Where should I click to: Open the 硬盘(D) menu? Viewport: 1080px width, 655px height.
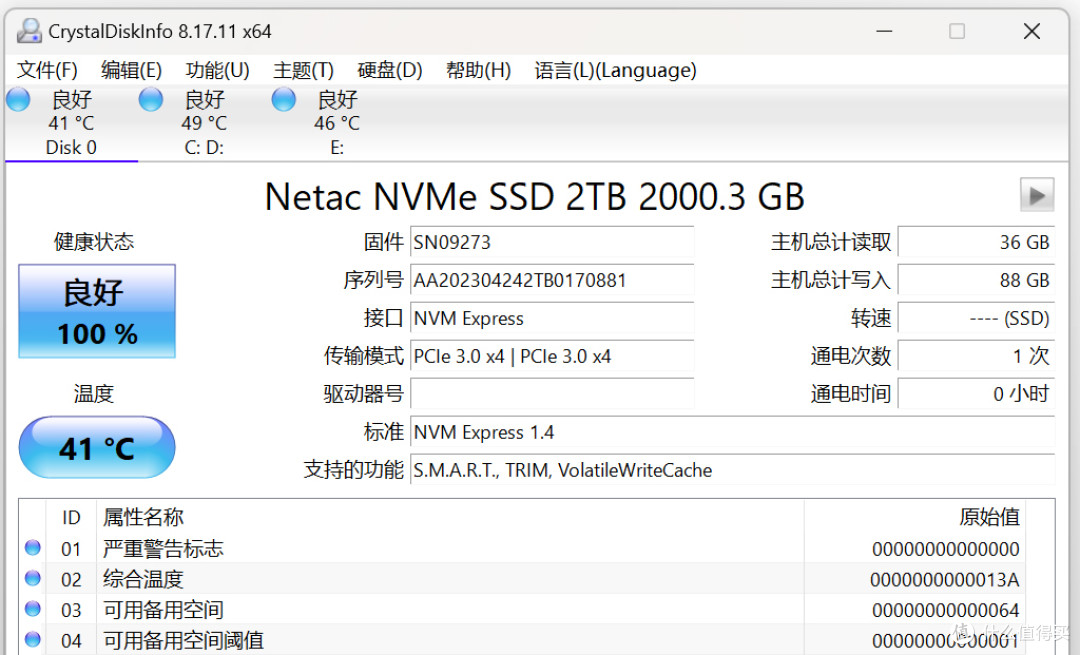pyautogui.click(x=389, y=70)
